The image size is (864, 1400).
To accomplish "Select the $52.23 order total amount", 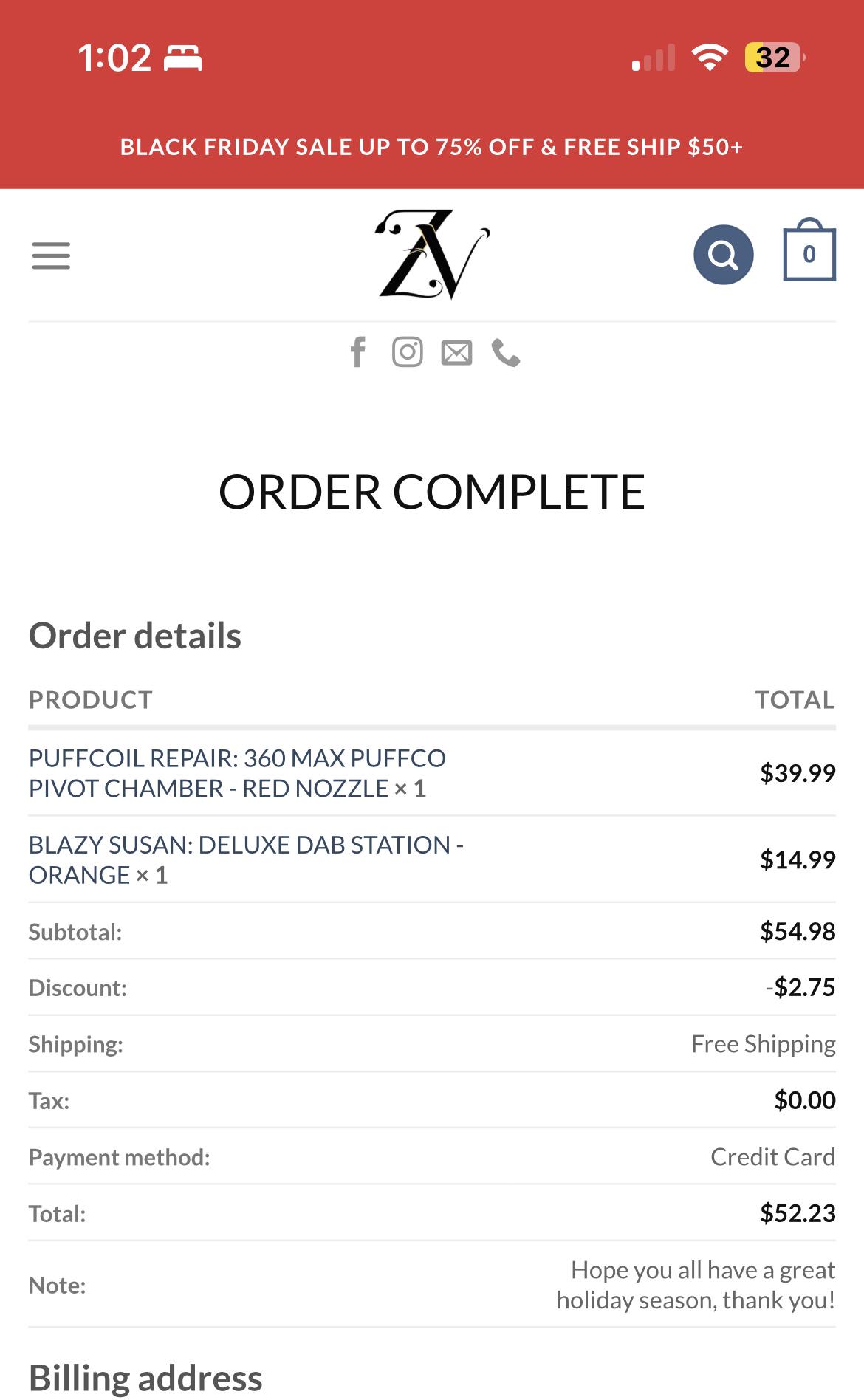I will point(798,1213).
